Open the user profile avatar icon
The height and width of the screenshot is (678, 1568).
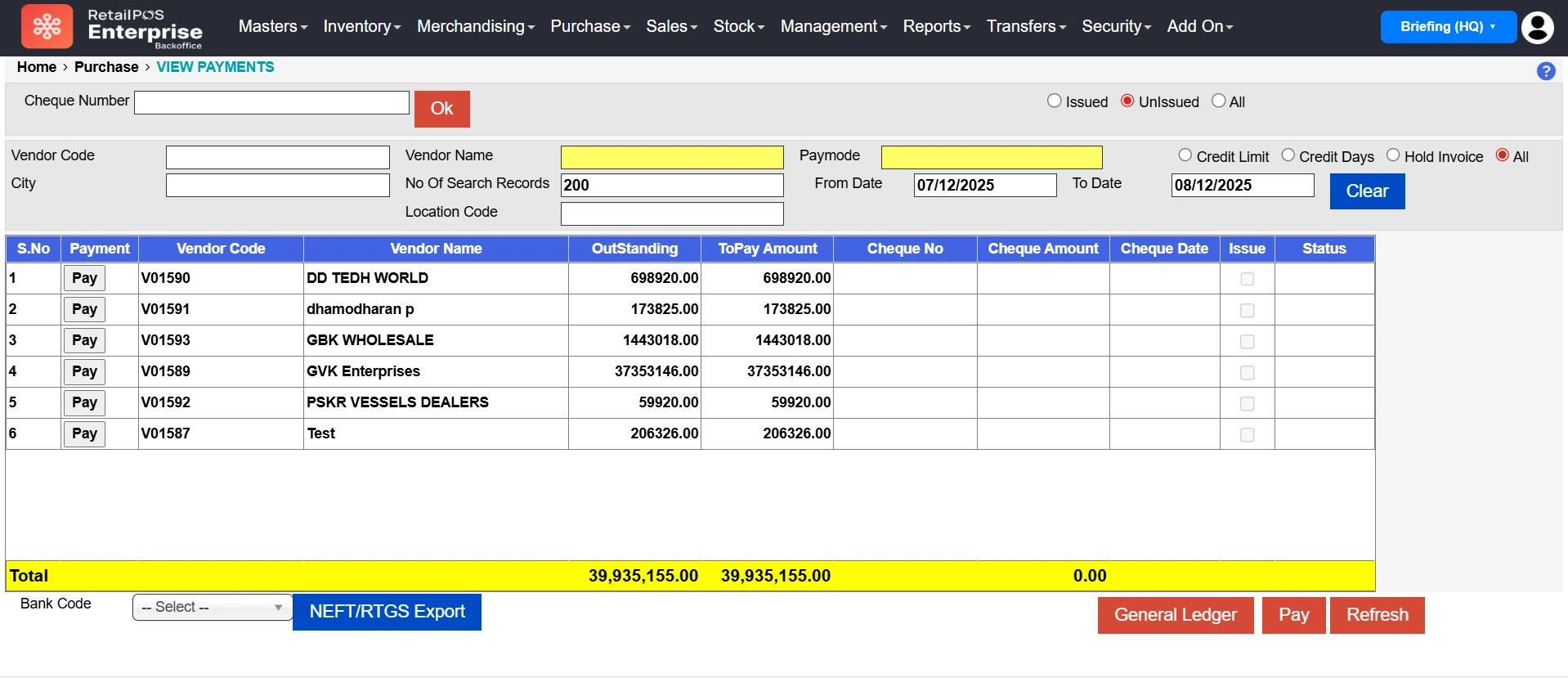click(x=1537, y=27)
